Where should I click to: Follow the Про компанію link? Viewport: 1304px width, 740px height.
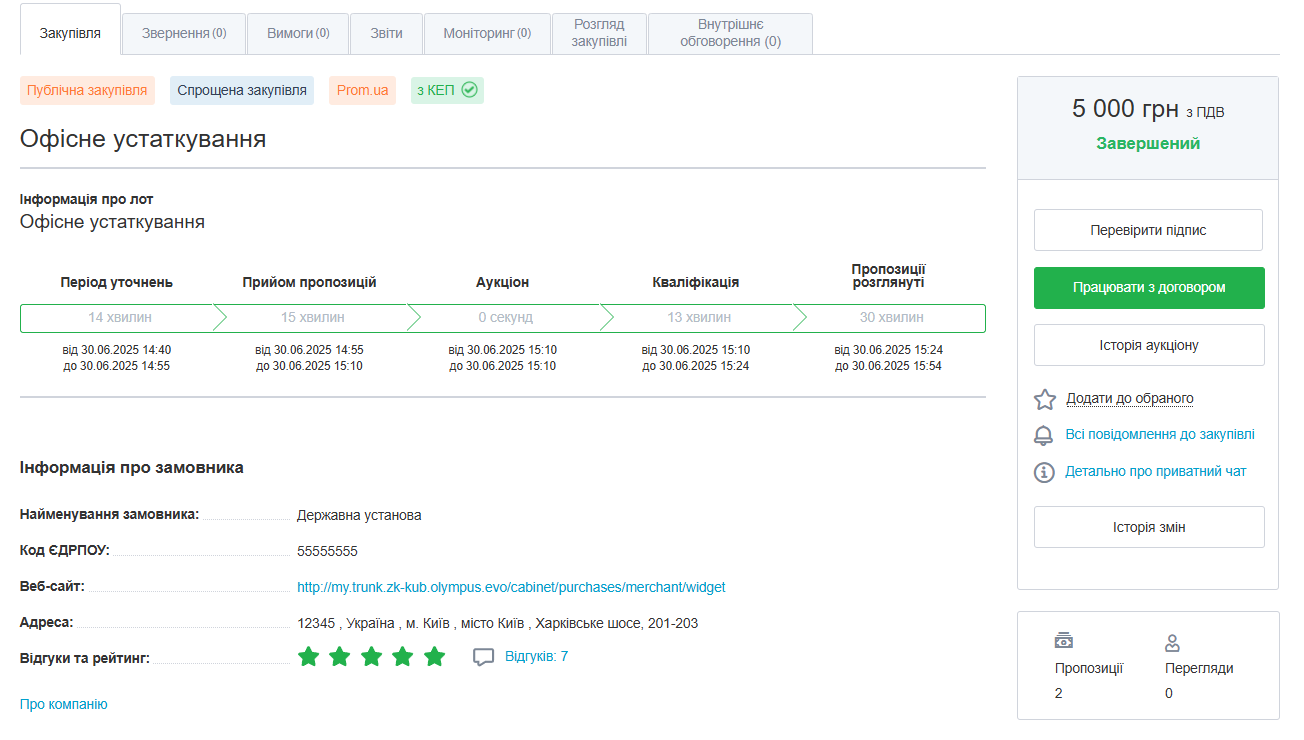click(x=64, y=704)
